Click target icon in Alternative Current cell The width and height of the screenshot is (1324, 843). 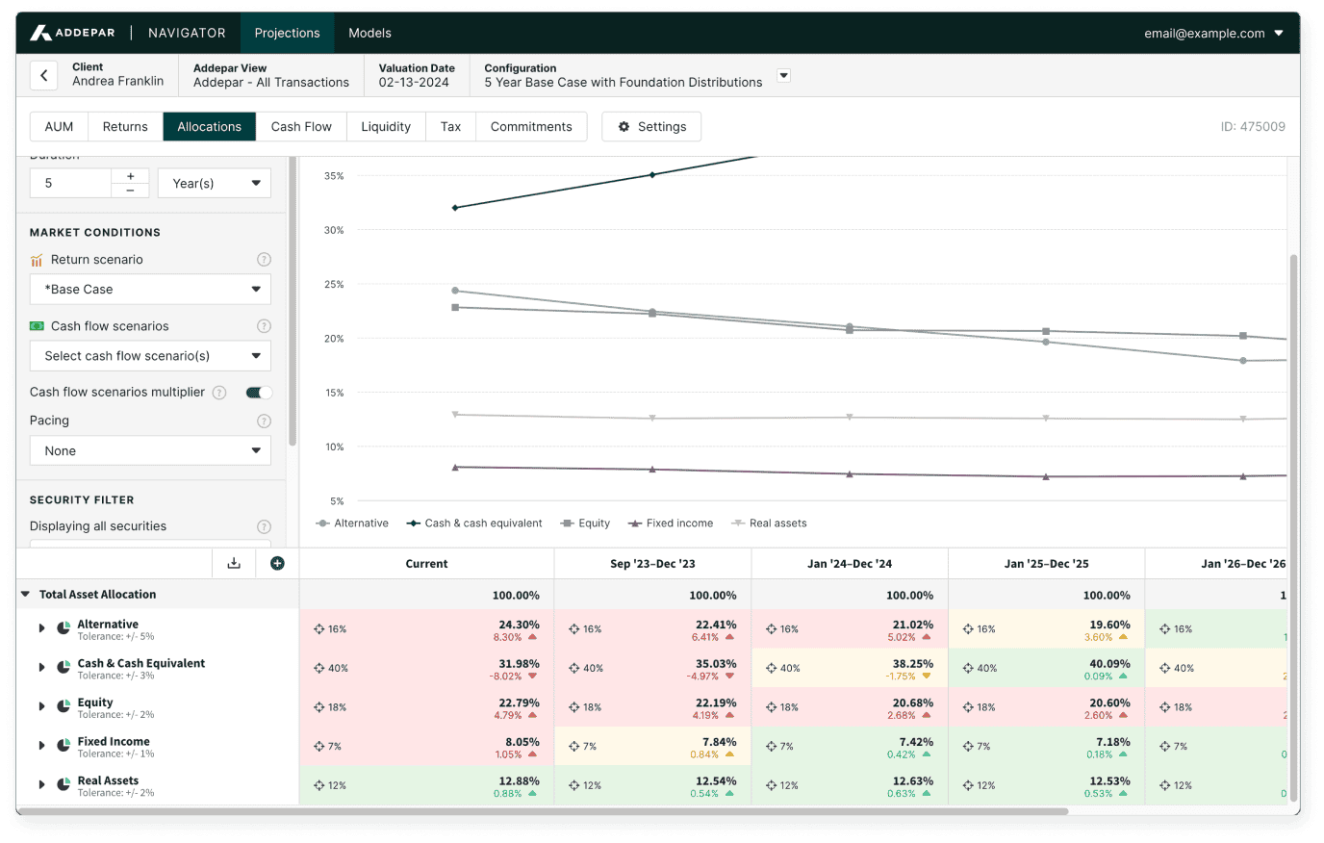(x=319, y=629)
